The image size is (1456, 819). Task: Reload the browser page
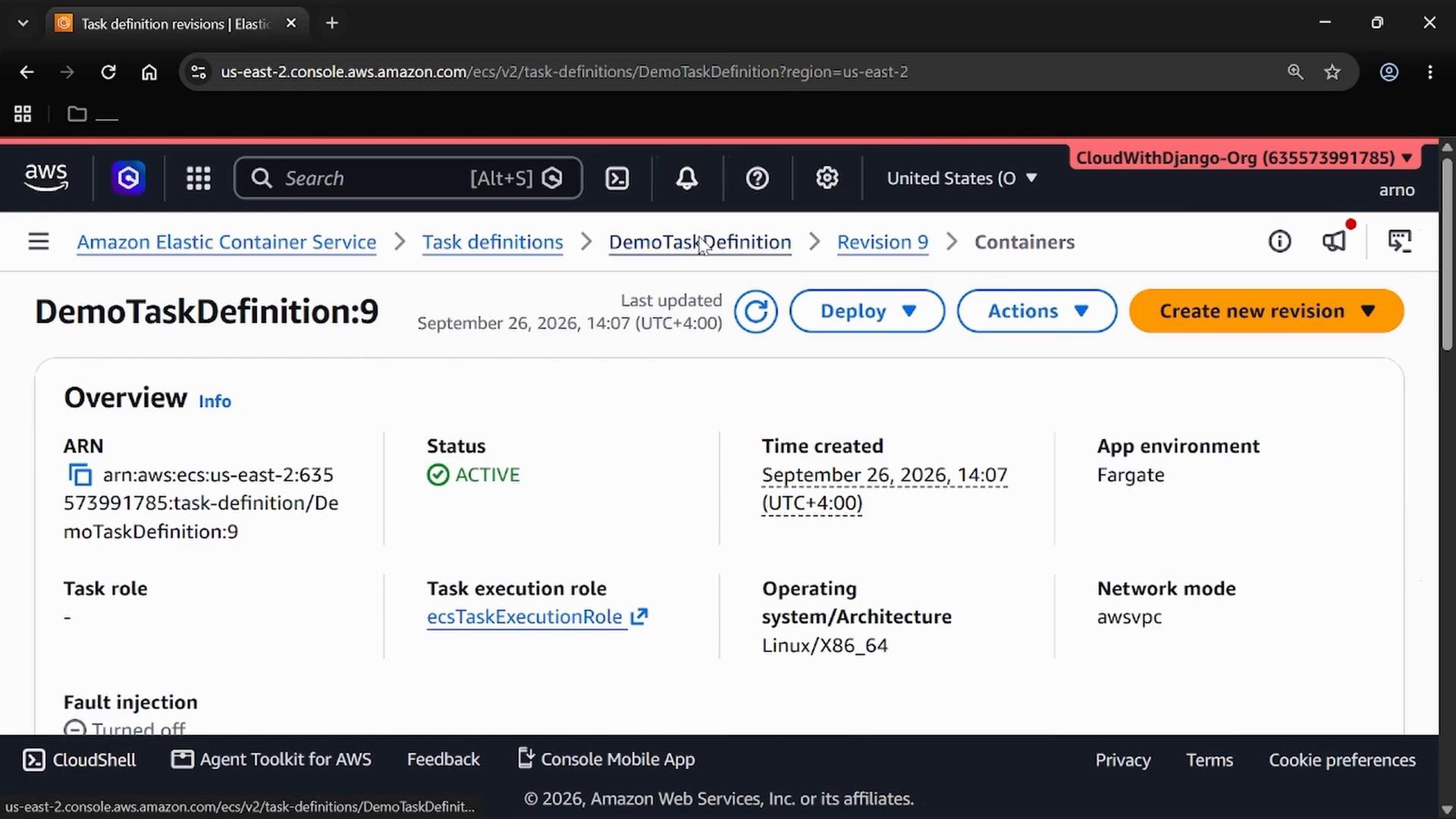108,72
